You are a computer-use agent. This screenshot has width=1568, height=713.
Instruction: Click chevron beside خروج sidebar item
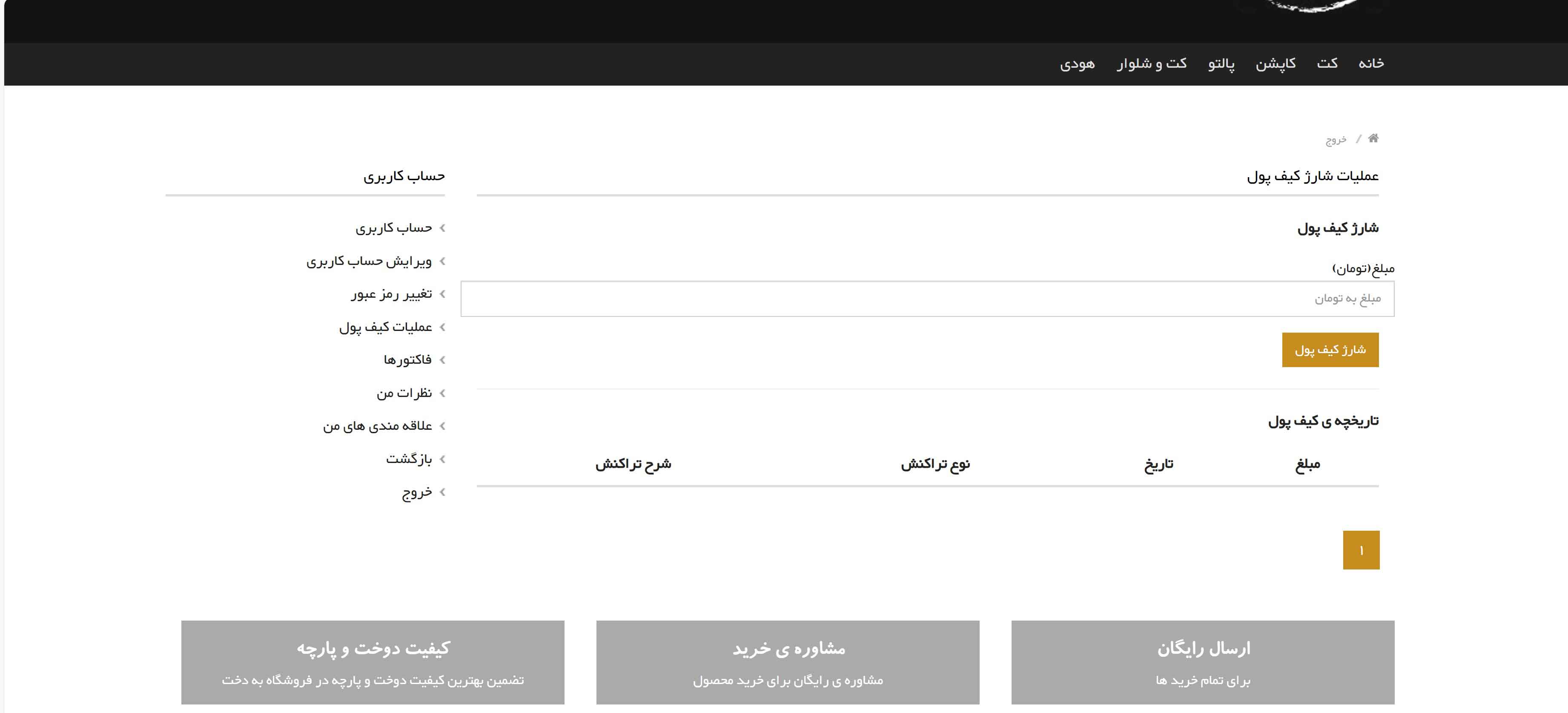442,492
